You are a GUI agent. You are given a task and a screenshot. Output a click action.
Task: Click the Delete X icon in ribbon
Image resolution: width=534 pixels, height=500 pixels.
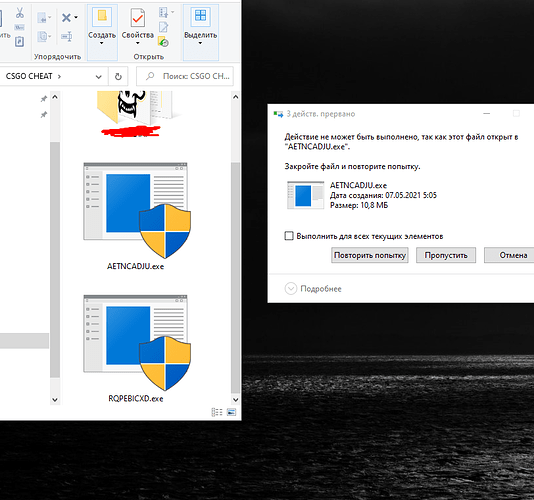[x=66, y=17]
